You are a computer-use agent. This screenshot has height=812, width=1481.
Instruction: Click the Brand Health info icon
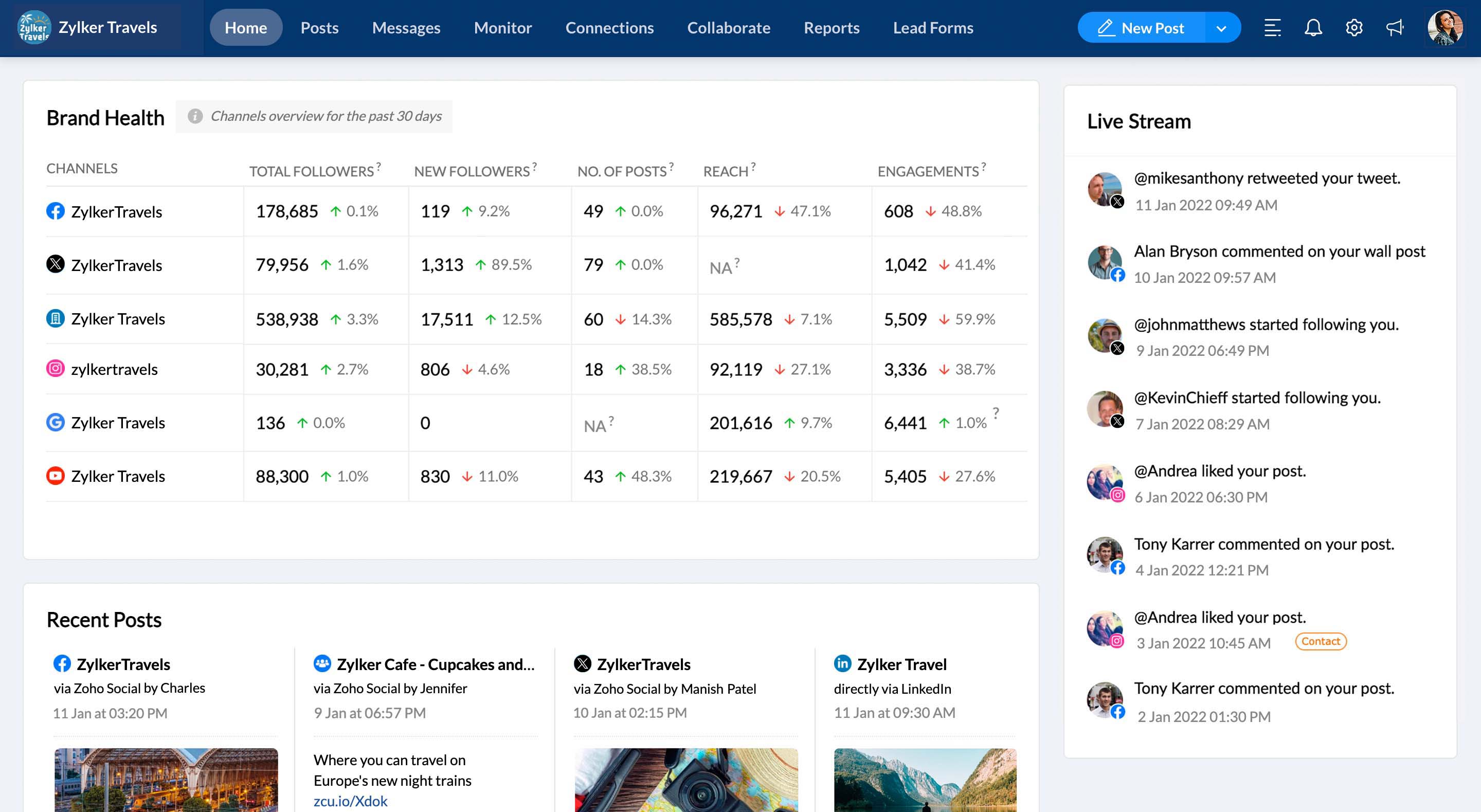(x=195, y=116)
